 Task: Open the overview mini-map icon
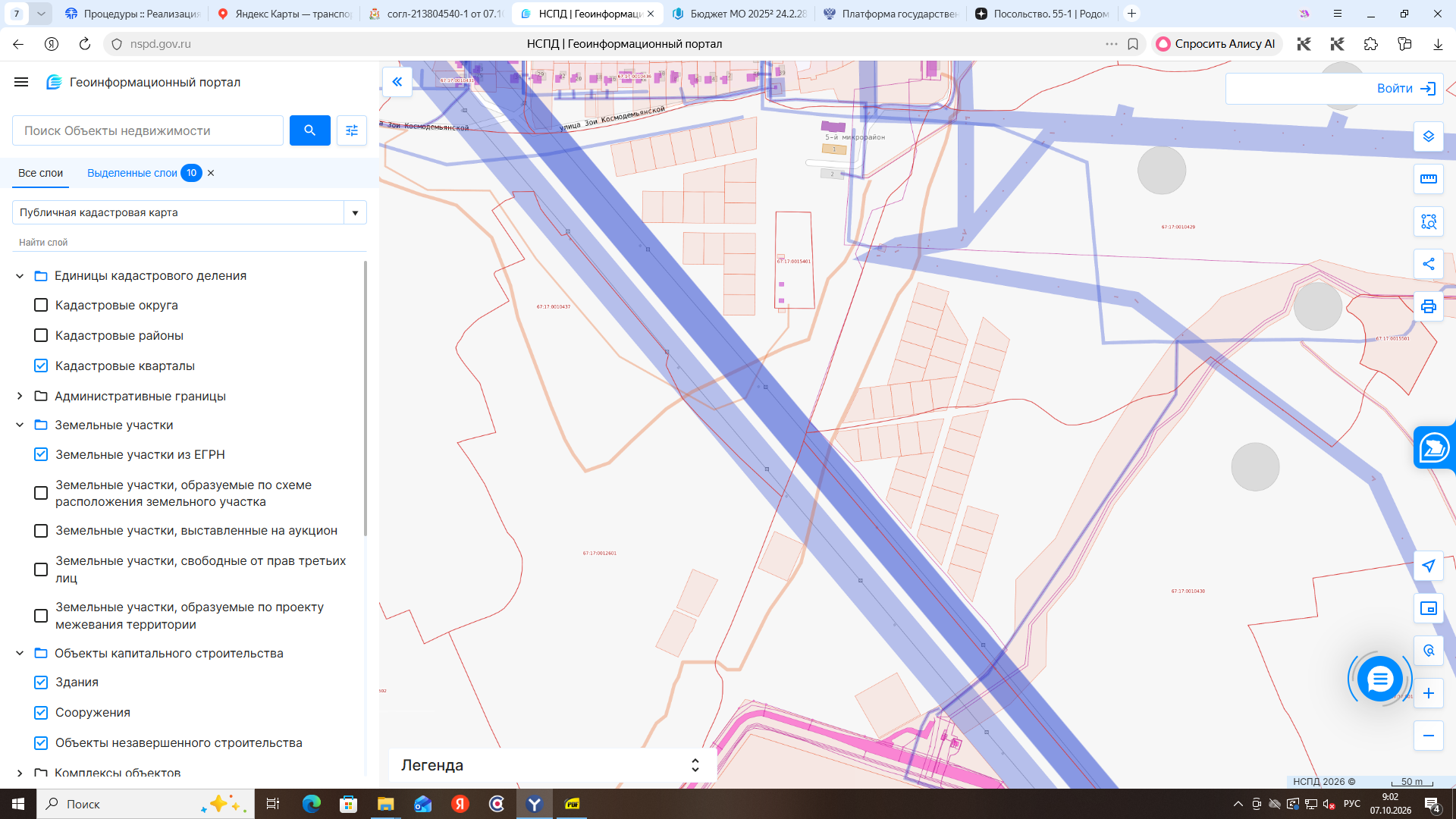pos(1429,608)
